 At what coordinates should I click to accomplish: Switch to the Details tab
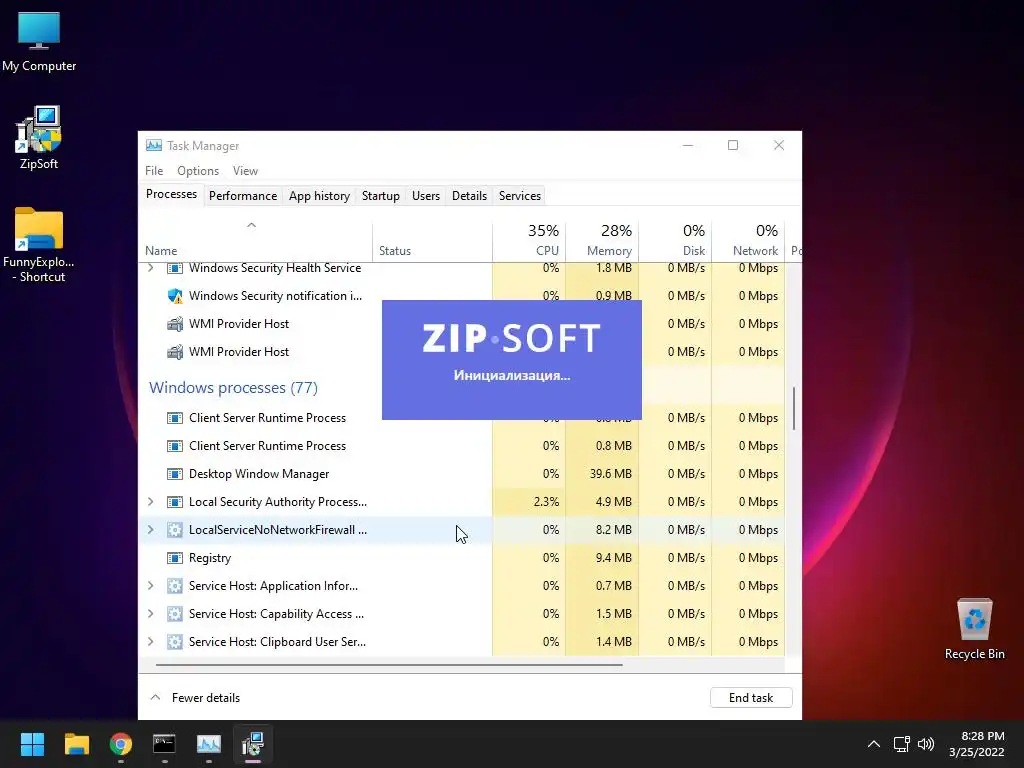(x=470, y=196)
